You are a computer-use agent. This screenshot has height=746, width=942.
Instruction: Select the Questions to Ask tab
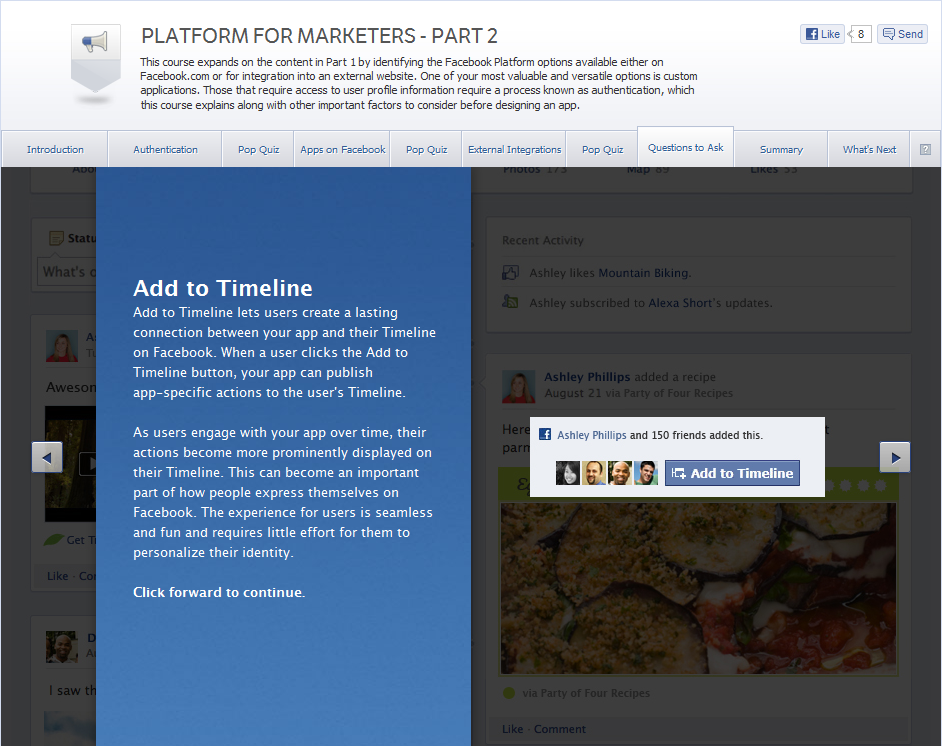(x=685, y=147)
